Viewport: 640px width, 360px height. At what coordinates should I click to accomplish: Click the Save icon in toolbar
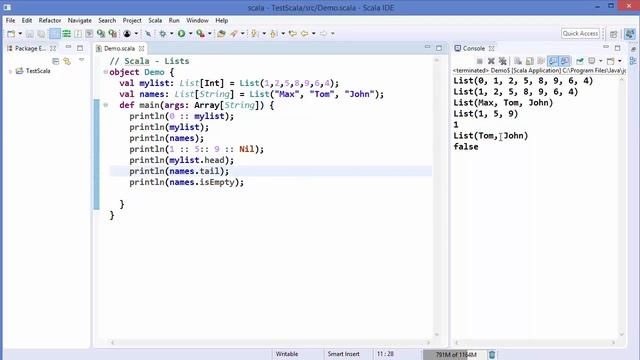tap(30, 33)
